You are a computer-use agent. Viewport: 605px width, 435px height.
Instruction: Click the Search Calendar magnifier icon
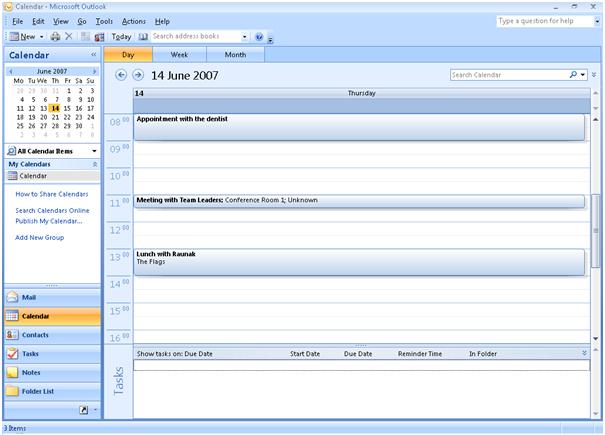tap(573, 74)
